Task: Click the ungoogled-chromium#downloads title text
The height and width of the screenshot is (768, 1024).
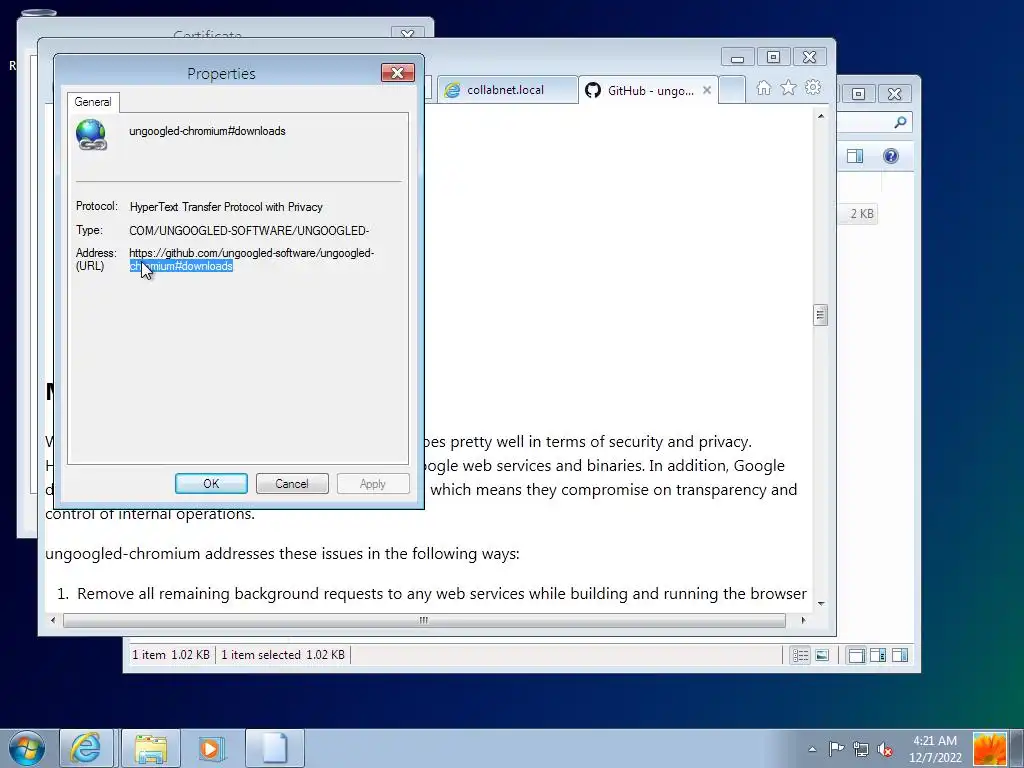Action: (207, 131)
